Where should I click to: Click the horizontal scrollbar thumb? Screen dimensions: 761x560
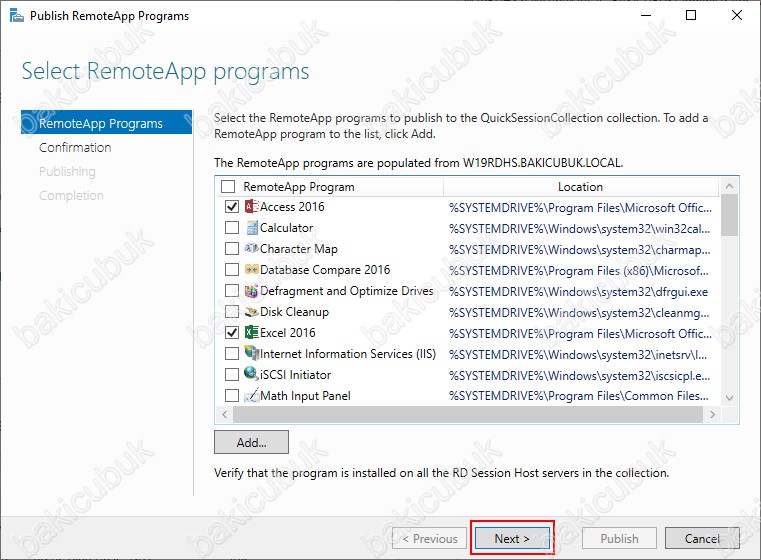click(x=468, y=414)
